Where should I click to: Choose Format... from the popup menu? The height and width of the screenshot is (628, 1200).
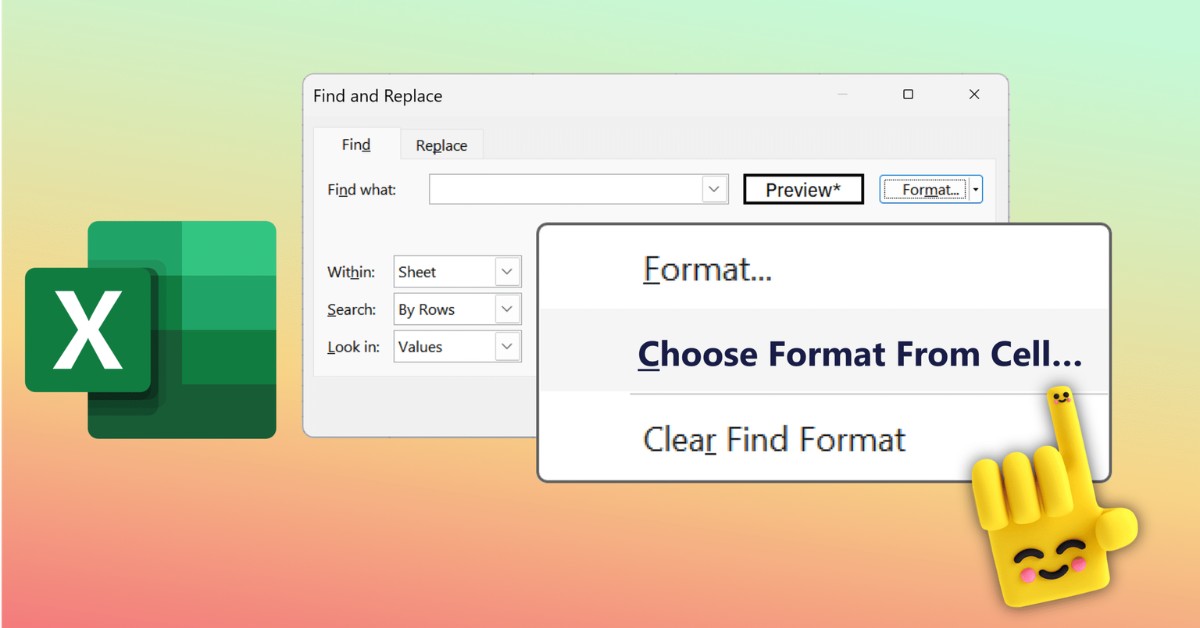tap(708, 269)
